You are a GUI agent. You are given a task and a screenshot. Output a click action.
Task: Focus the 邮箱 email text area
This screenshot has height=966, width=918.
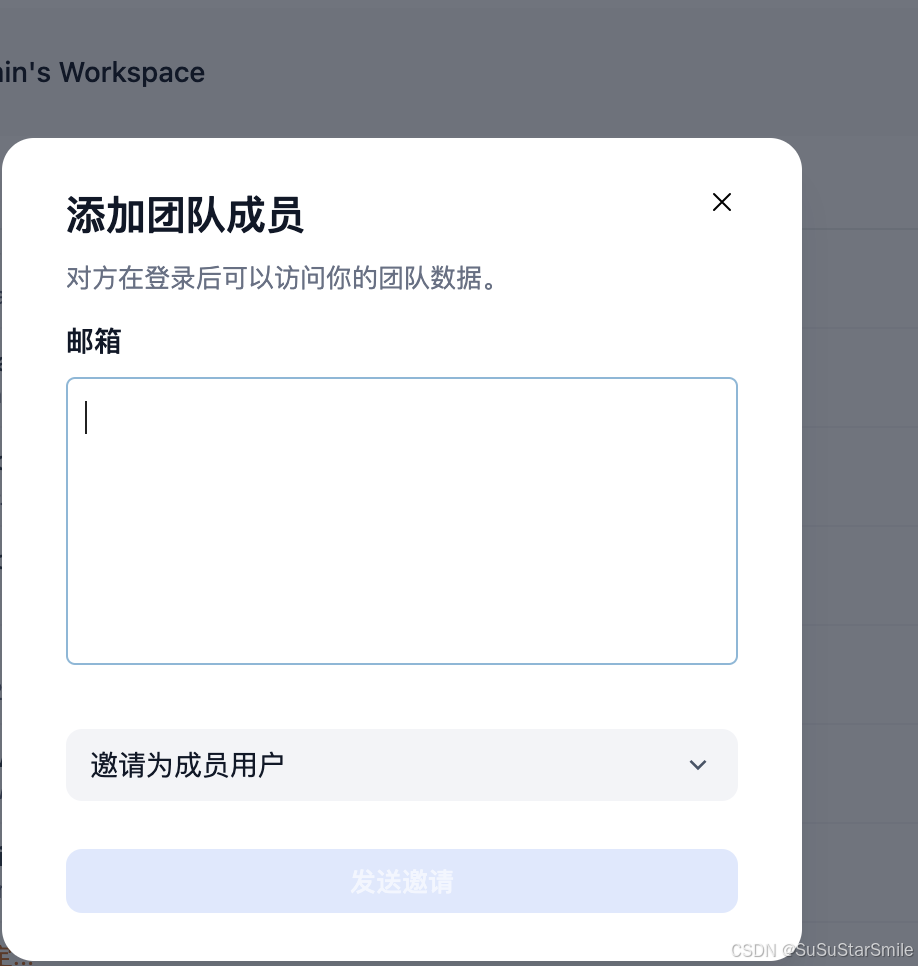click(402, 521)
